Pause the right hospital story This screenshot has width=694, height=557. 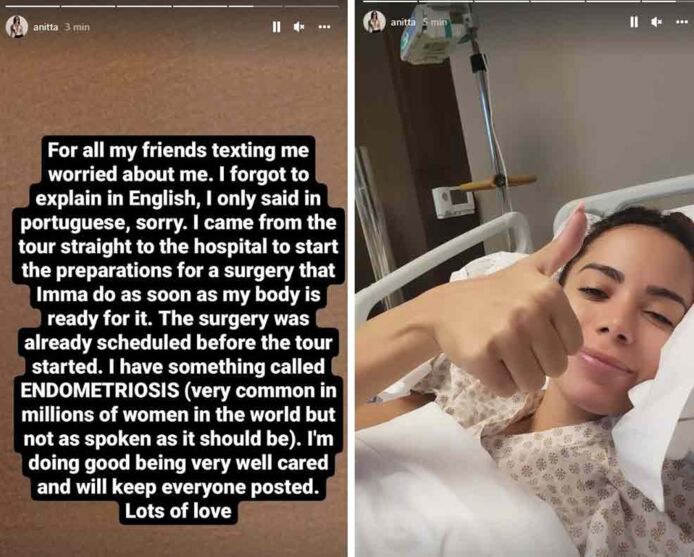[x=634, y=22]
